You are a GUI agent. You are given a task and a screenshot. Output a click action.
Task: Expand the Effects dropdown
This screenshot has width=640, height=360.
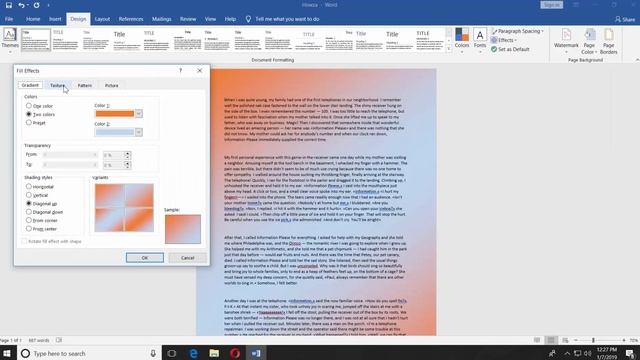pyautogui.click(x=515, y=40)
